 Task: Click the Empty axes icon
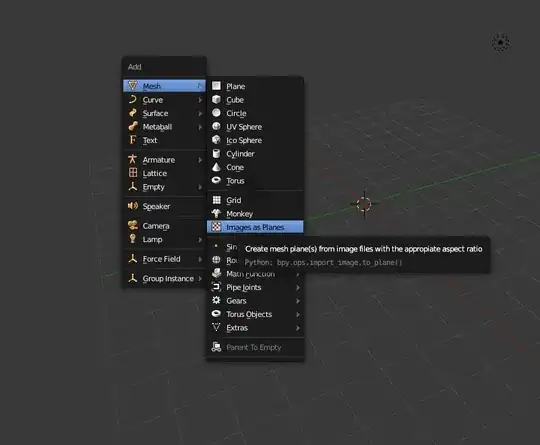(133, 186)
